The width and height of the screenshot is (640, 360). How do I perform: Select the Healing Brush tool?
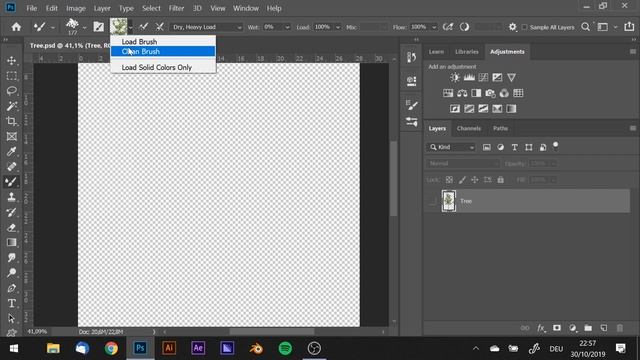(x=11, y=167)
